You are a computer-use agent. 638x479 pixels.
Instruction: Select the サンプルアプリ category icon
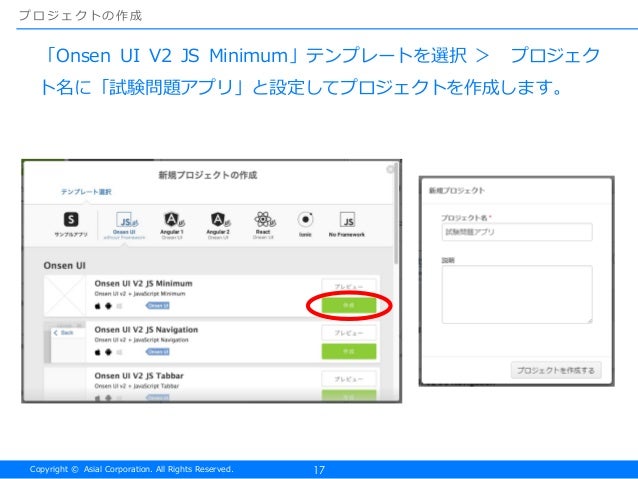[x=71, y=219]
